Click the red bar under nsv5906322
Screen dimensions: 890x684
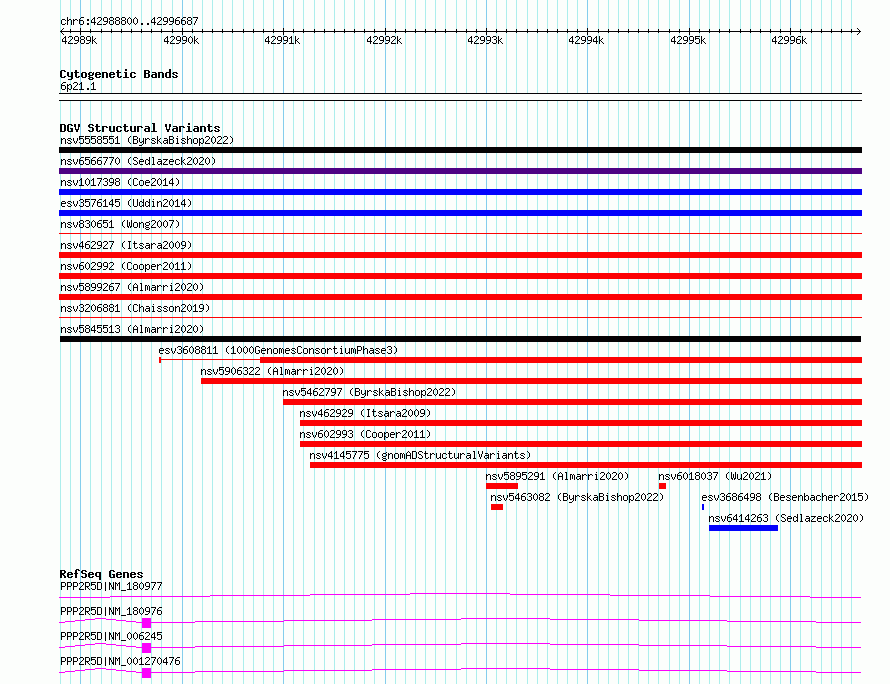531,381
